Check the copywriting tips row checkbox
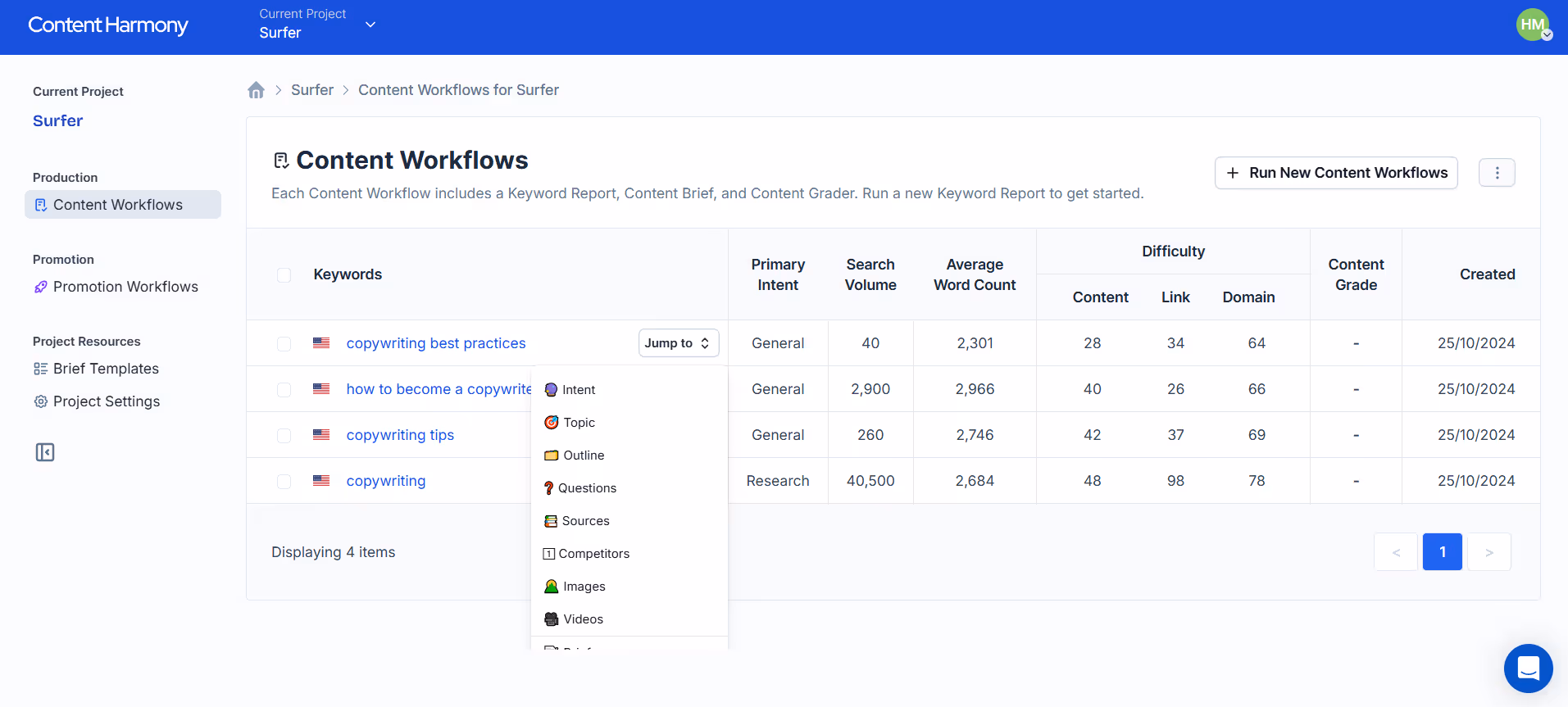The image size is (1568, 707). pyautogui.click(x=284, y=435)
